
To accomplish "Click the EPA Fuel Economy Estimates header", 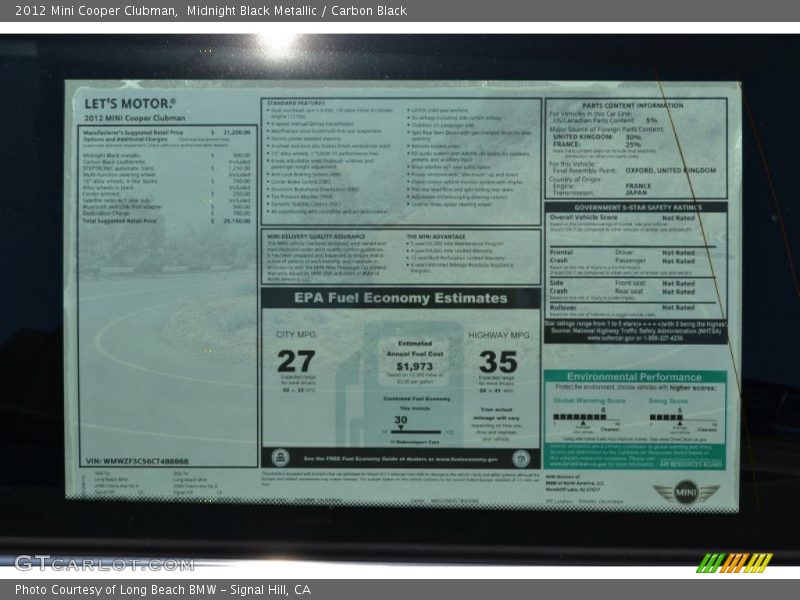I will click(x=400, y=298).
